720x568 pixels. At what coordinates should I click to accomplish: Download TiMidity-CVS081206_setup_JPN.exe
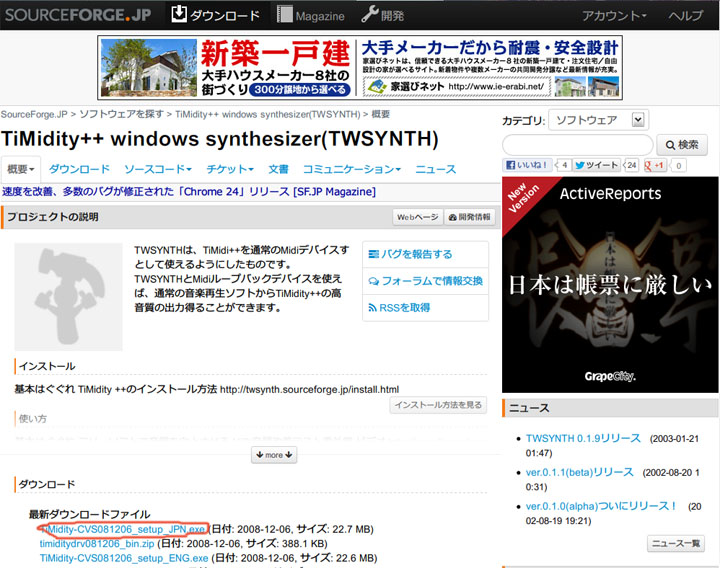(123, 529)
